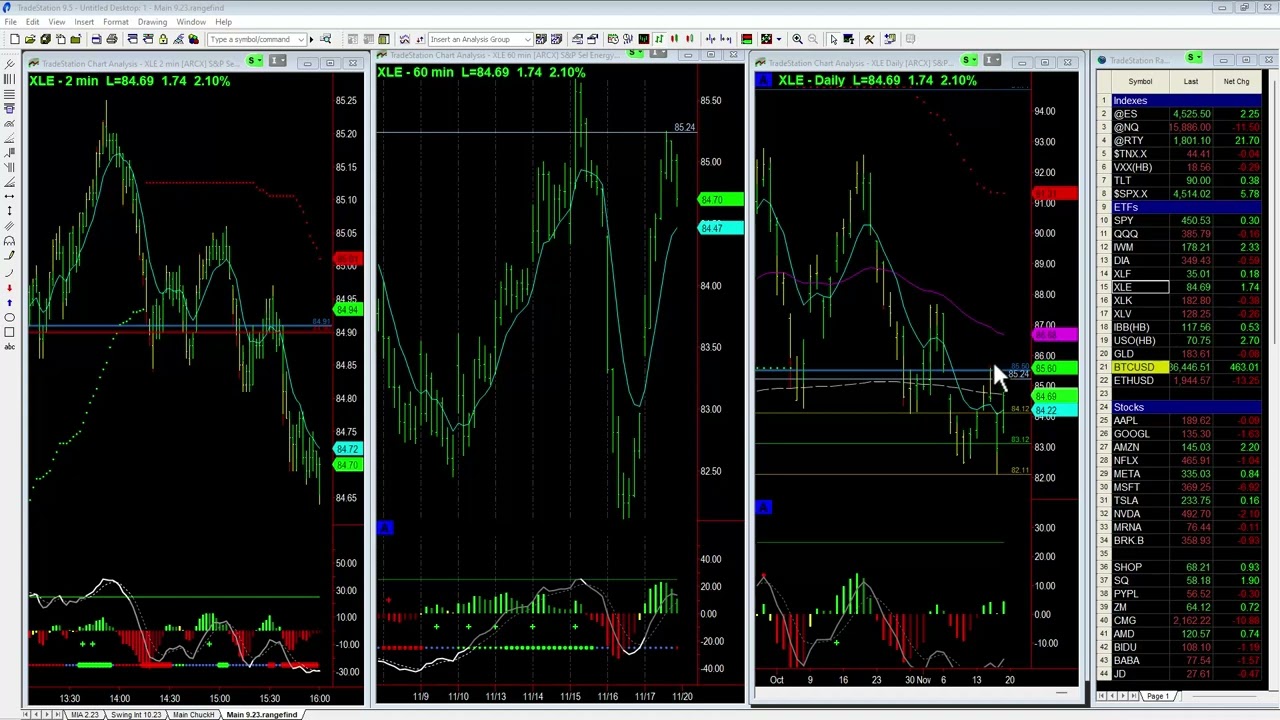The height and width of the screenshot is (720, 1280).
Task: Click the New document toolbar icon
Action: pos(15,39)
